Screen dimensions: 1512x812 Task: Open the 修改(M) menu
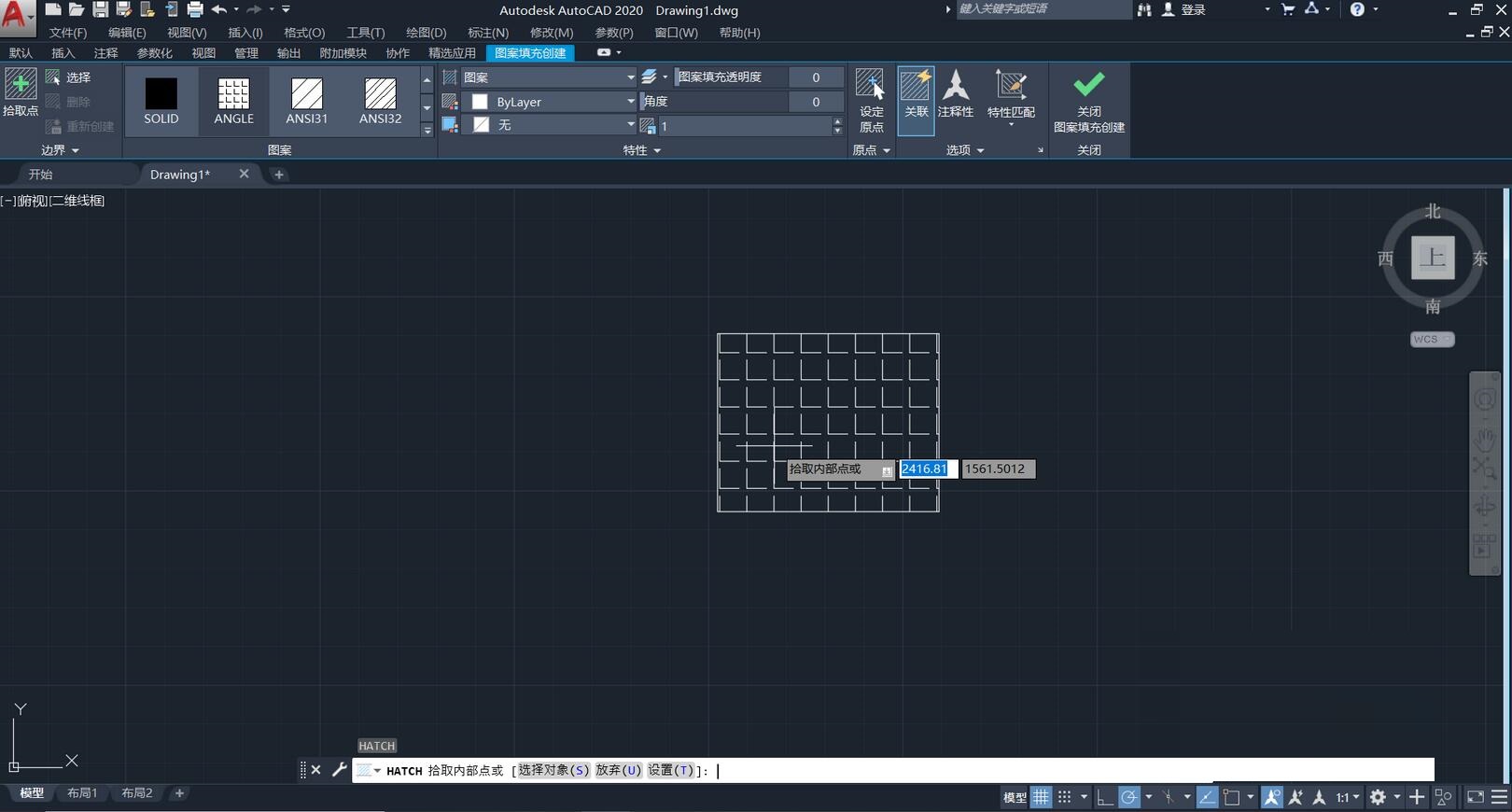point(552,33)
